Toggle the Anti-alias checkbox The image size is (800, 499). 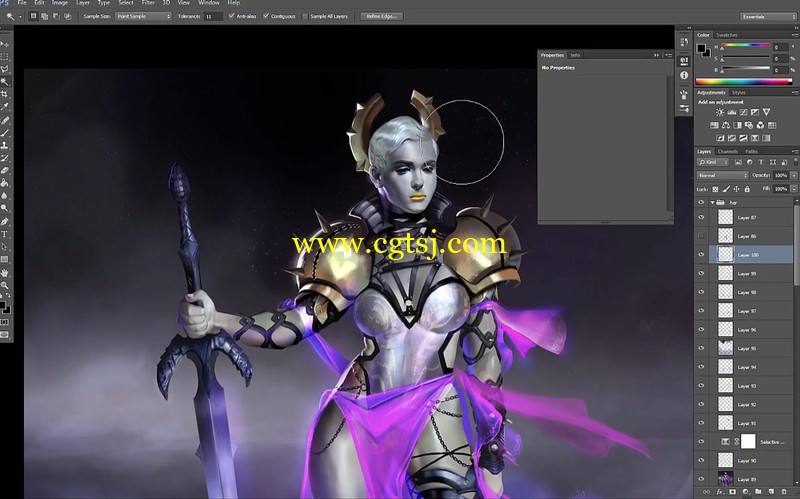tap(232, 16)
